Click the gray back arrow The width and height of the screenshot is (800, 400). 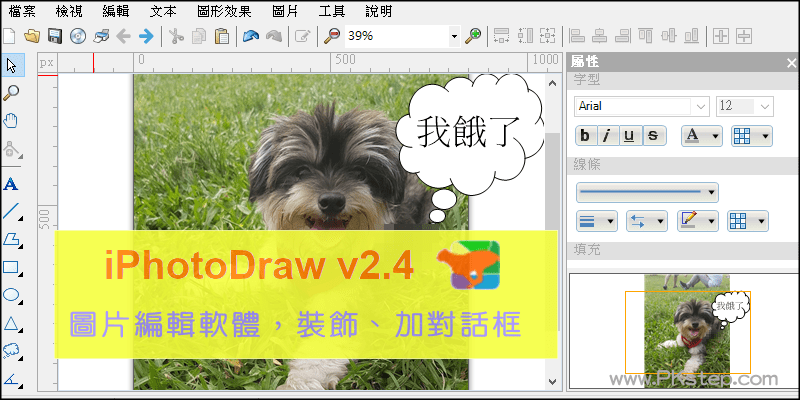(x=123, y=36)
